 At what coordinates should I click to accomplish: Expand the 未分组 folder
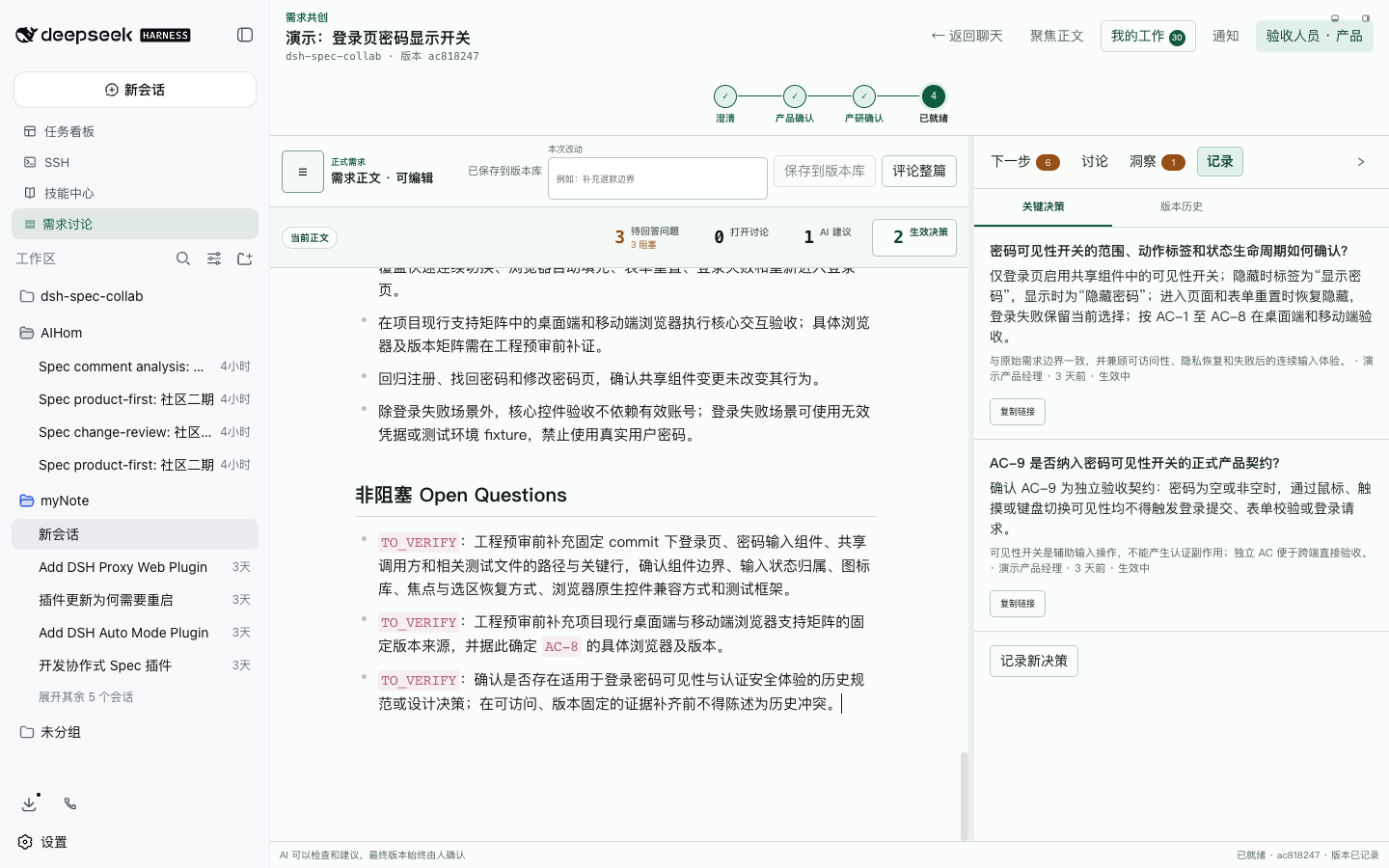tap(135, 732)
